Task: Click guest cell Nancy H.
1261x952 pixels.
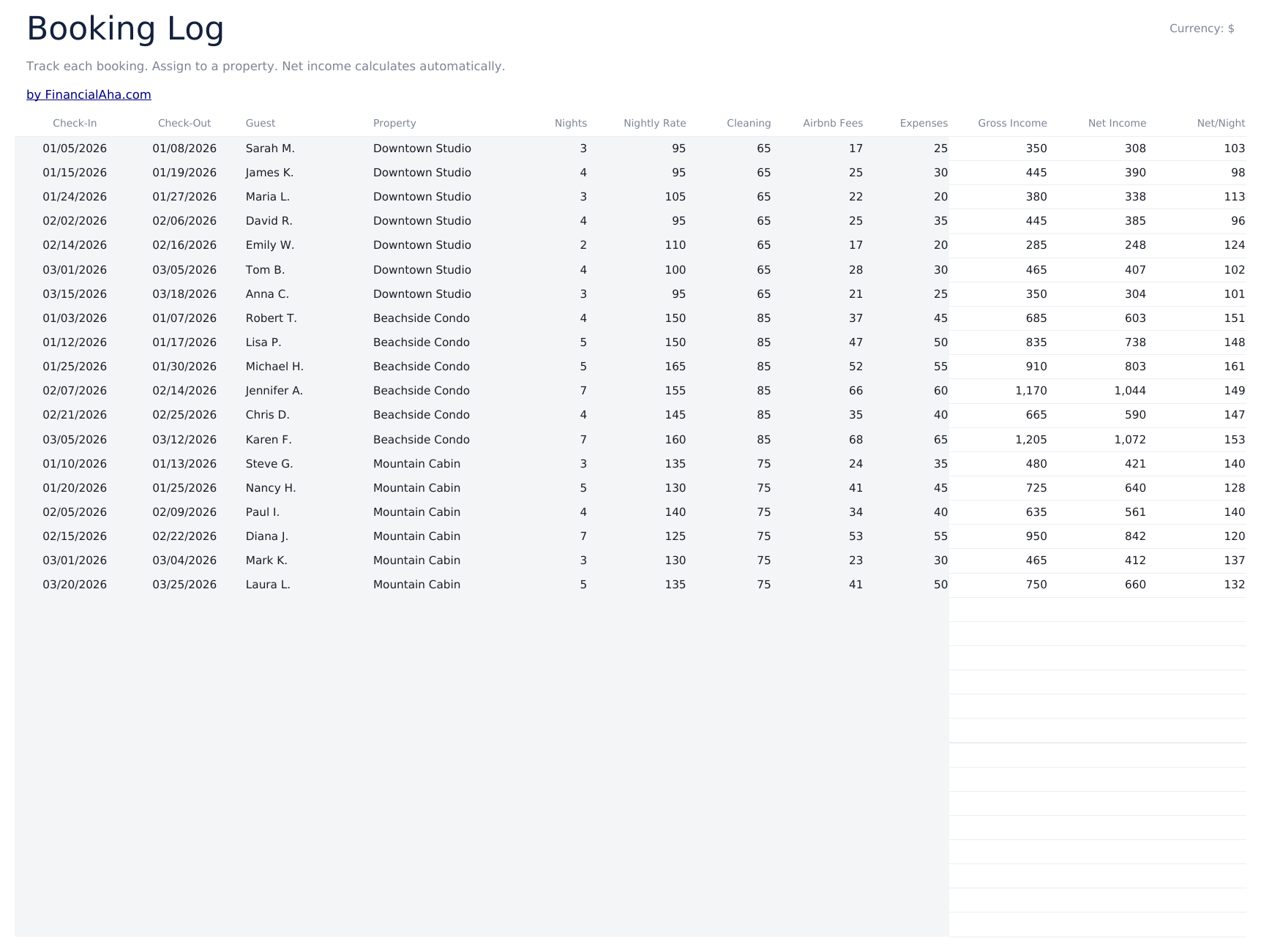Action: click(x=271, y=488)
